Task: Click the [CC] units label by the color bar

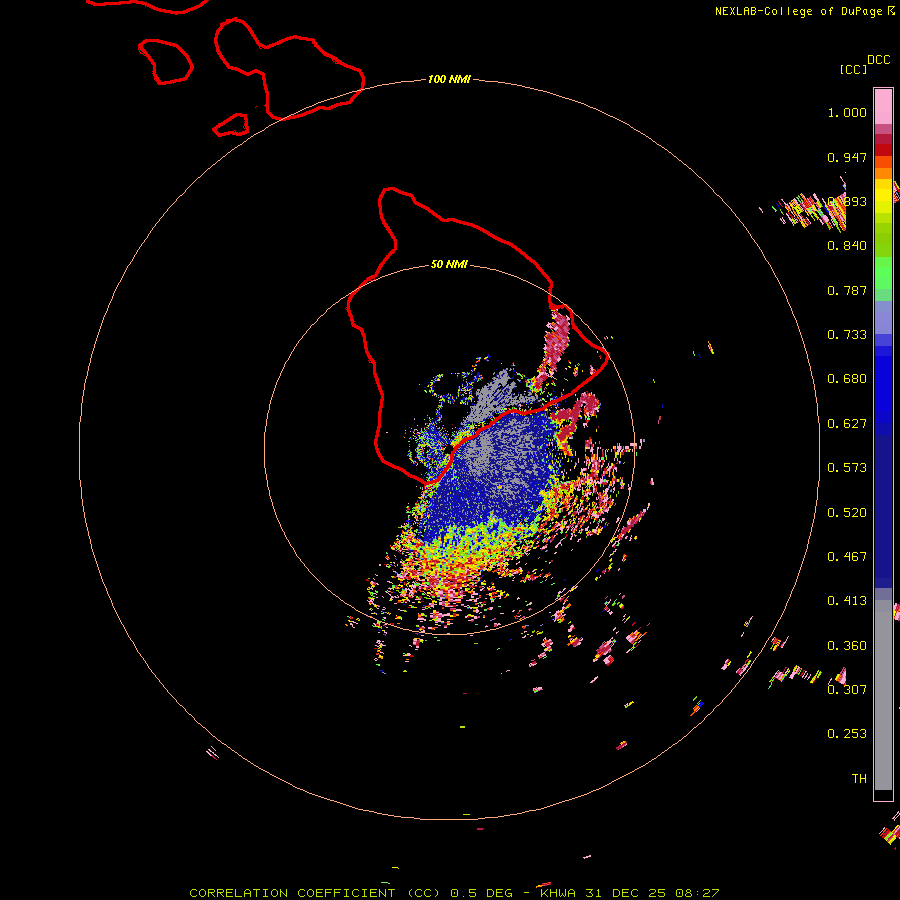Action: click(853, 69)
